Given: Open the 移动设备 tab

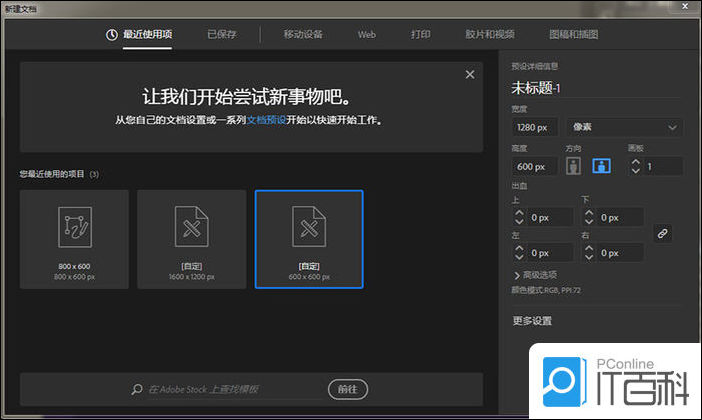Looking at the screenshot, I should tap(303, 35).
